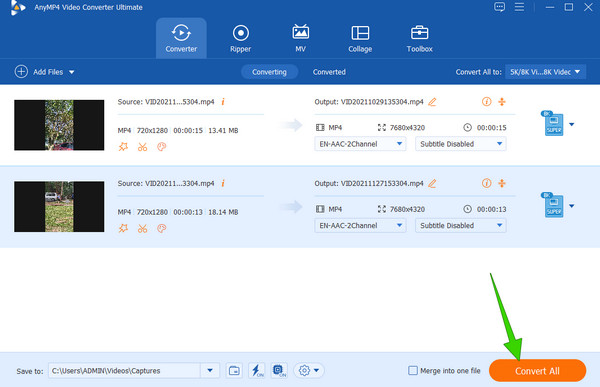
Task: Click source name VID20211...3304.mp4
Action: pyautogui.click(x=179, y=183)
